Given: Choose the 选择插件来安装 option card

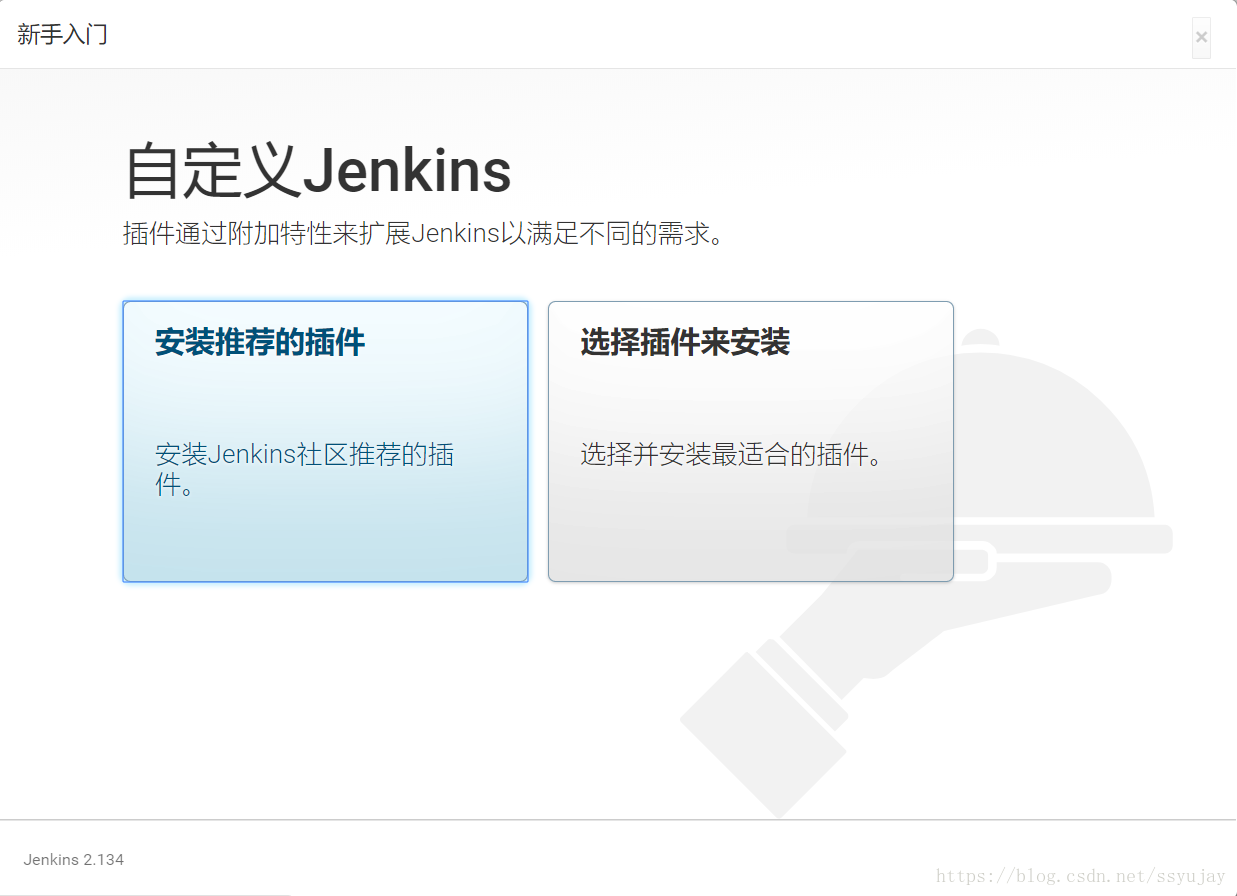Looking at the screenshot, I should pyautogui.click(x=750, y=441).
